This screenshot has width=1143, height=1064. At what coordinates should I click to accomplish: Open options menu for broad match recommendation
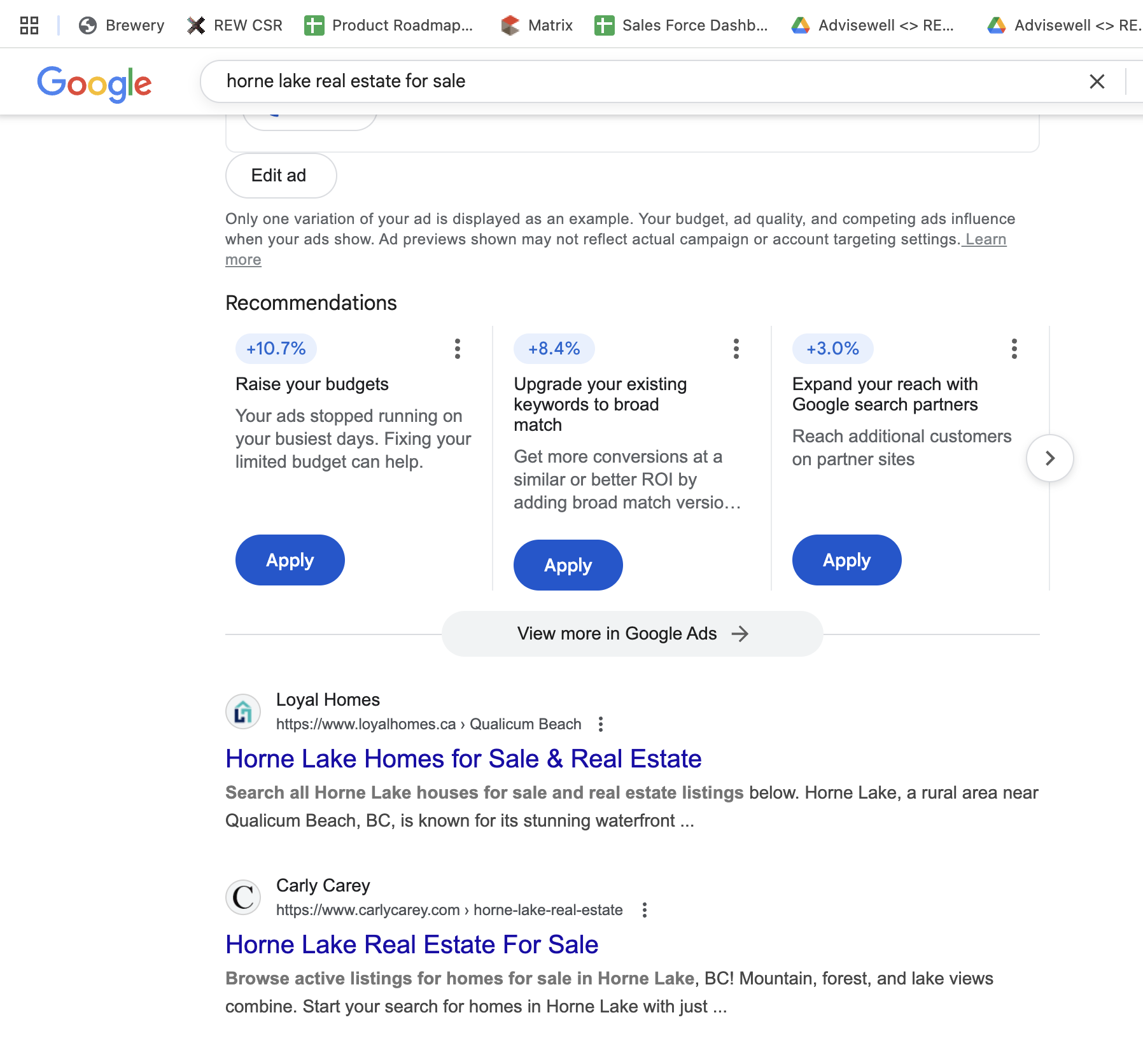[x=736, y=349]
